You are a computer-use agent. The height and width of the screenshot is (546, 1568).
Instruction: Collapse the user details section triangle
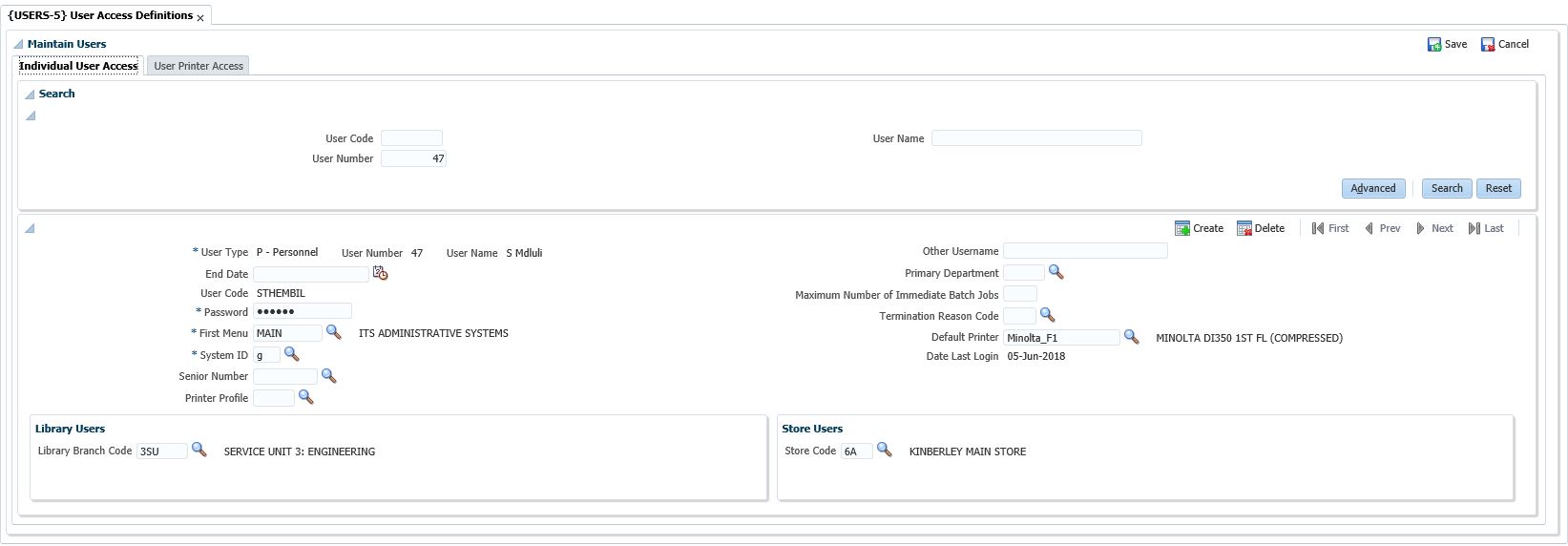pos(30,228)
